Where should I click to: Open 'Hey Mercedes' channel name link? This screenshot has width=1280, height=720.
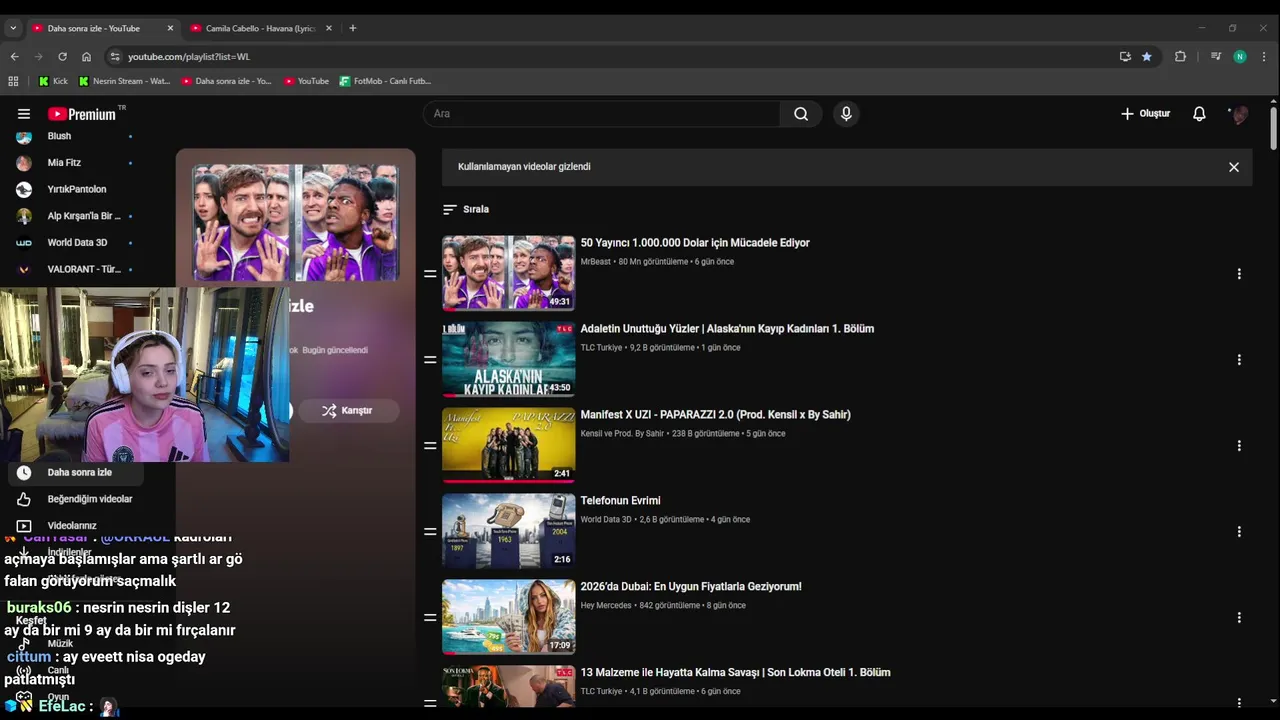[x=607, y=606]
